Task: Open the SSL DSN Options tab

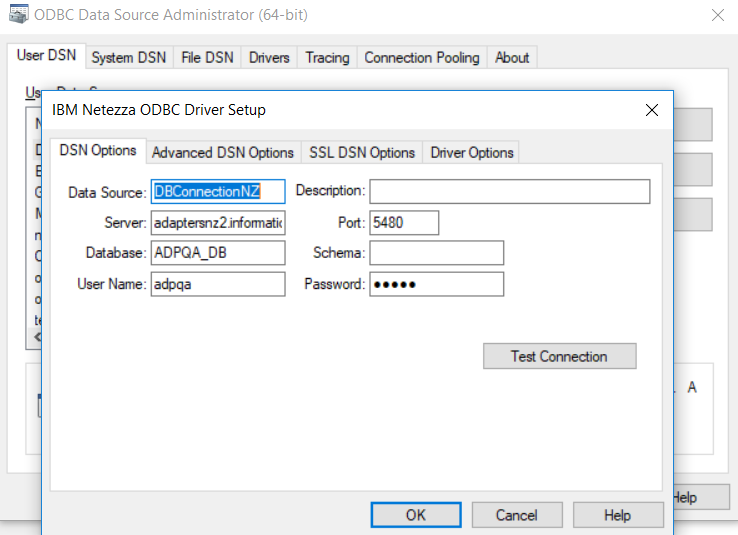Action: [x=361, y=152]
